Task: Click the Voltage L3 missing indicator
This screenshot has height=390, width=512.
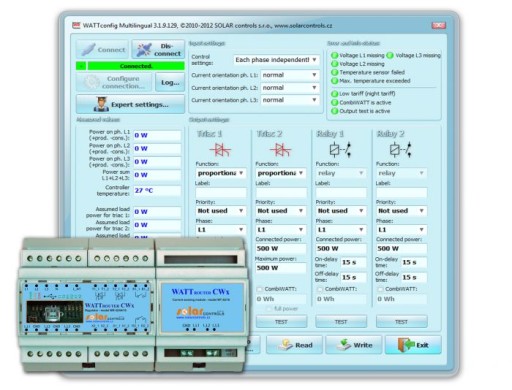Action: click(x=390, y=55)
